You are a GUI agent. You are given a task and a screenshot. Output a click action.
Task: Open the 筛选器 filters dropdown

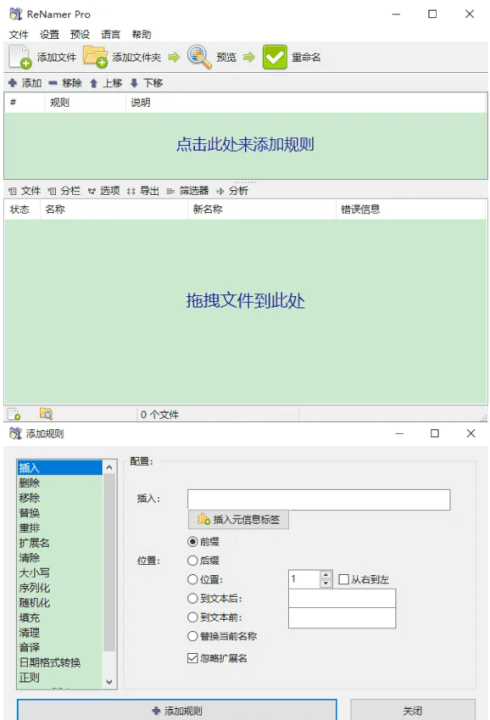click(187, 191)
